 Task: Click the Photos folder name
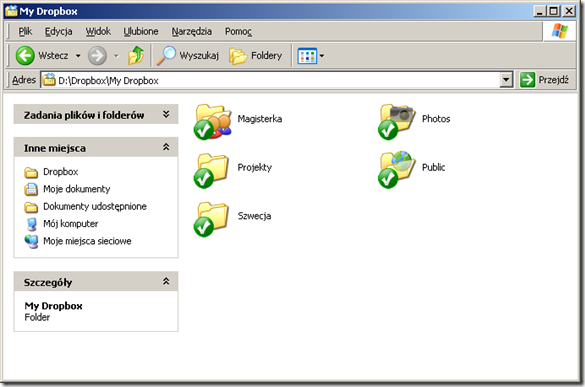[x=436, y=119]
